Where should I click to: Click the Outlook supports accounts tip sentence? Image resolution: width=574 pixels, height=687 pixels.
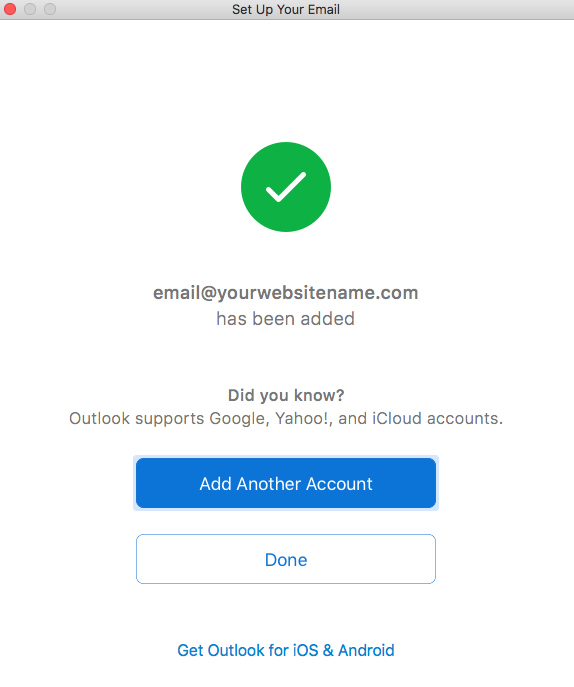[286, 418]
